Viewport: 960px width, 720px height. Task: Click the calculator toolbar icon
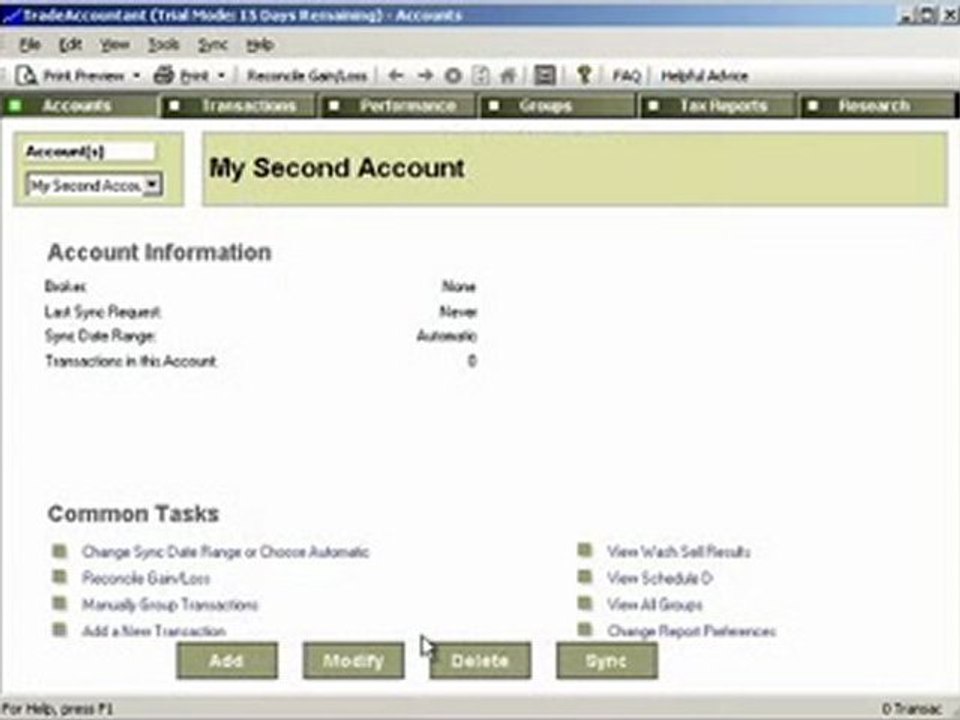coord(544,75)
